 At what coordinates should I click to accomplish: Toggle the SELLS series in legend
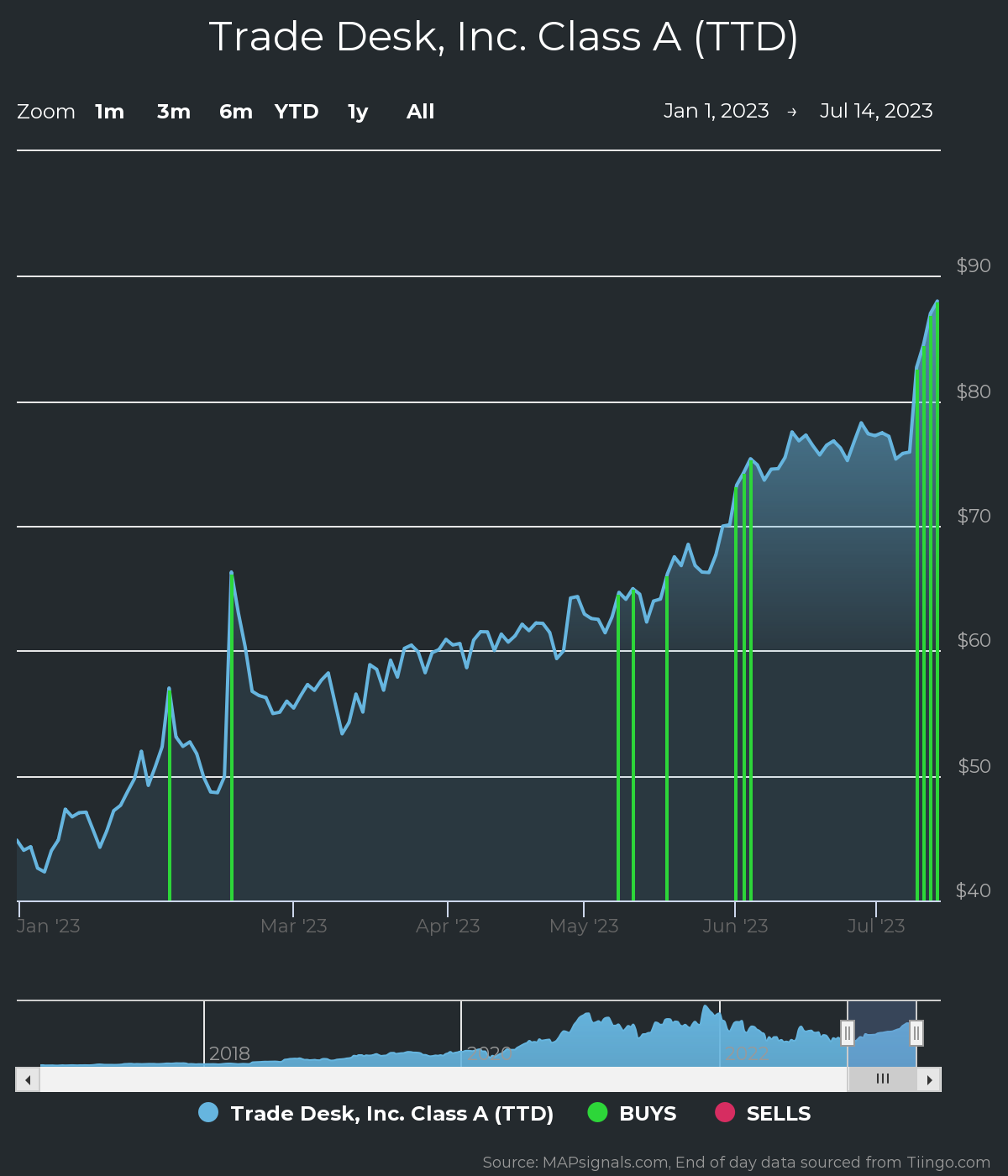778,1114
